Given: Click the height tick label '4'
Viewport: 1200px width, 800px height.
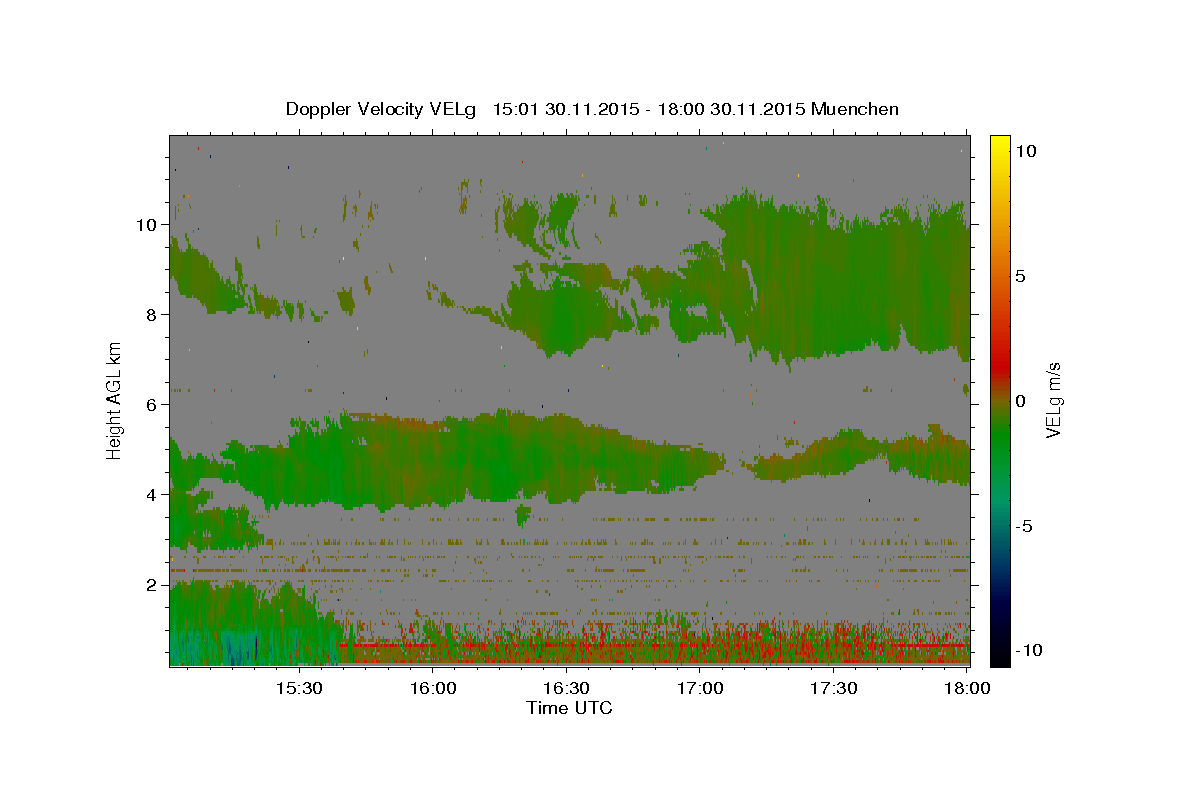Looking at the screenshot, I should pos(151,494).
